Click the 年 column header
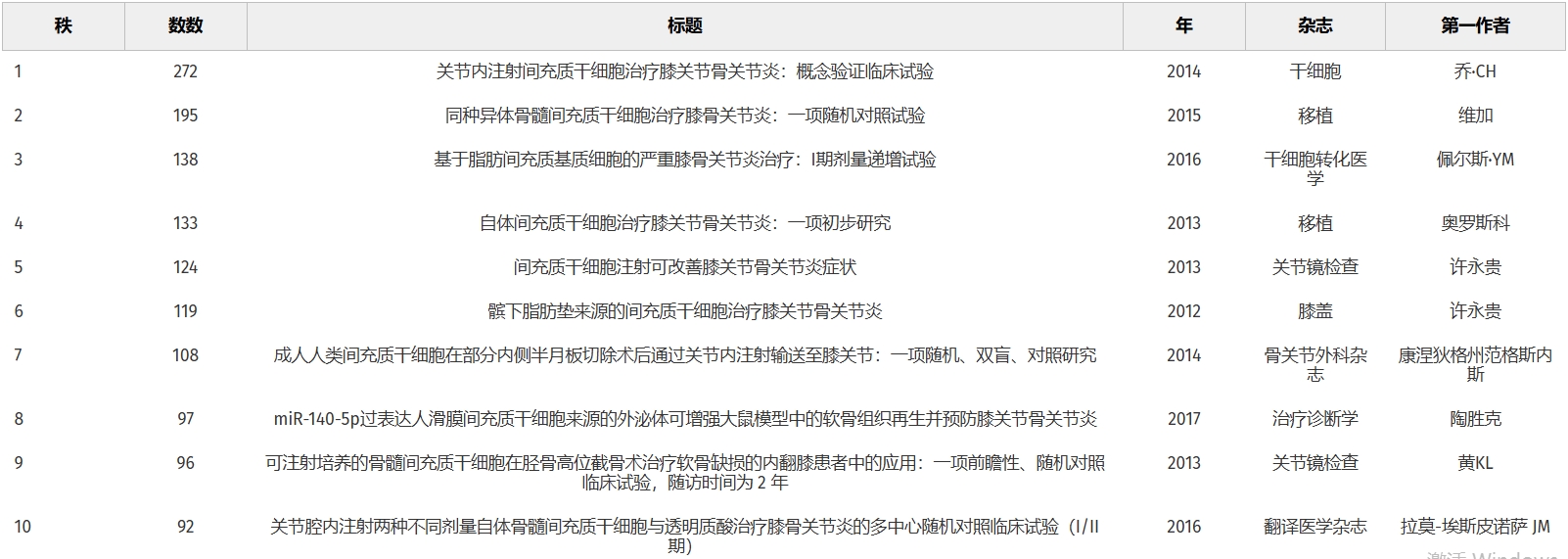Screen dimensions: 1568x559 [1183, 26]
